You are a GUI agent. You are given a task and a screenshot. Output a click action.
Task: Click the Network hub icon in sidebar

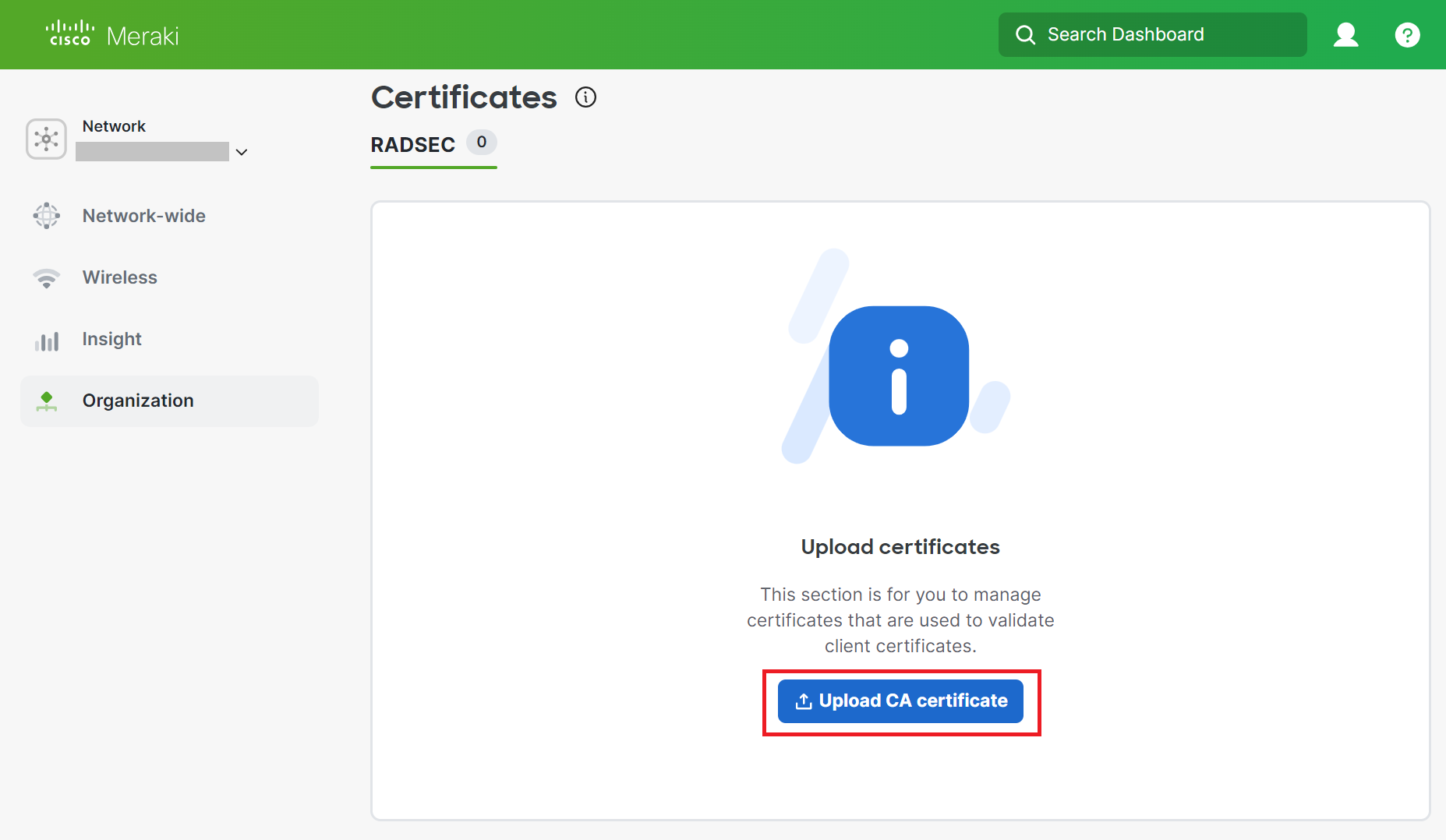tap(46, 139)
